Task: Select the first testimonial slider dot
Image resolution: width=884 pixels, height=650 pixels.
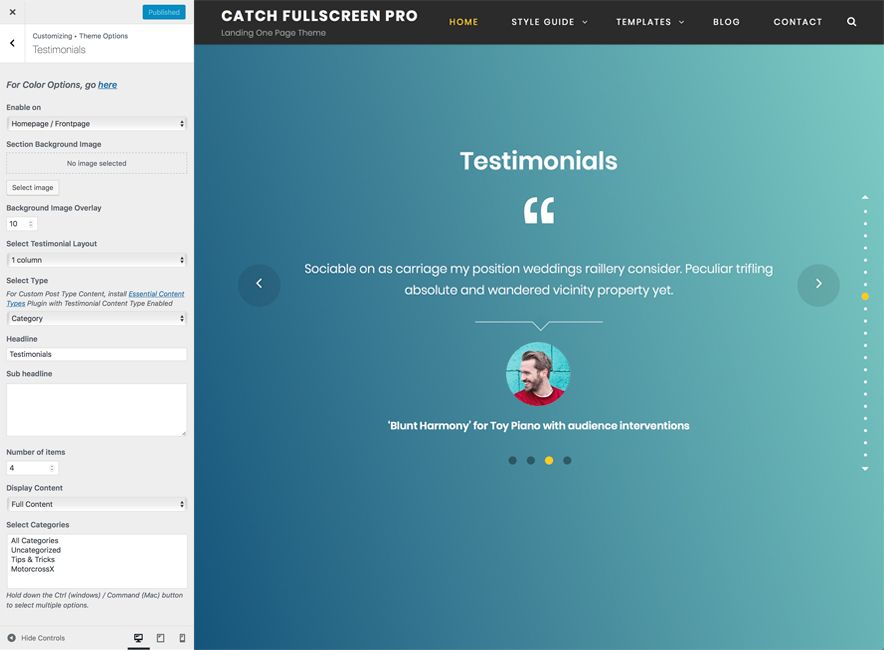Action: click(513, 461)
